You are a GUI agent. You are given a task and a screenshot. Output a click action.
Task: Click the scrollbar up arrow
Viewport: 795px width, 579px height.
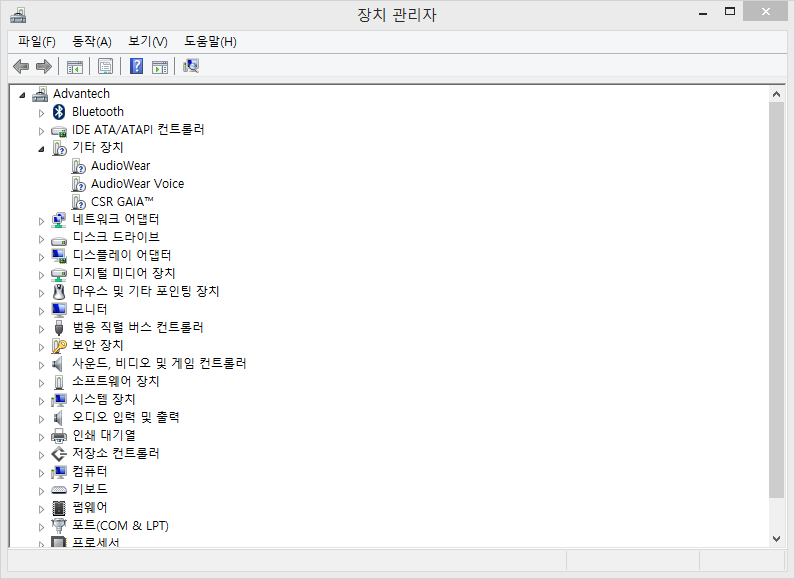click(x=776, y=94)
